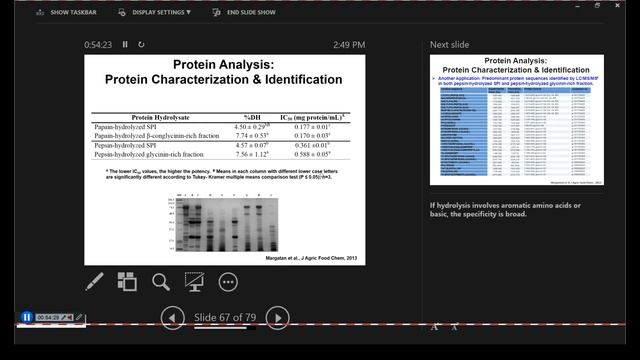640x360 pixels.
Task: Toggle black or unblack slide show
Action: pyautogui.click(x=194, y=282)
